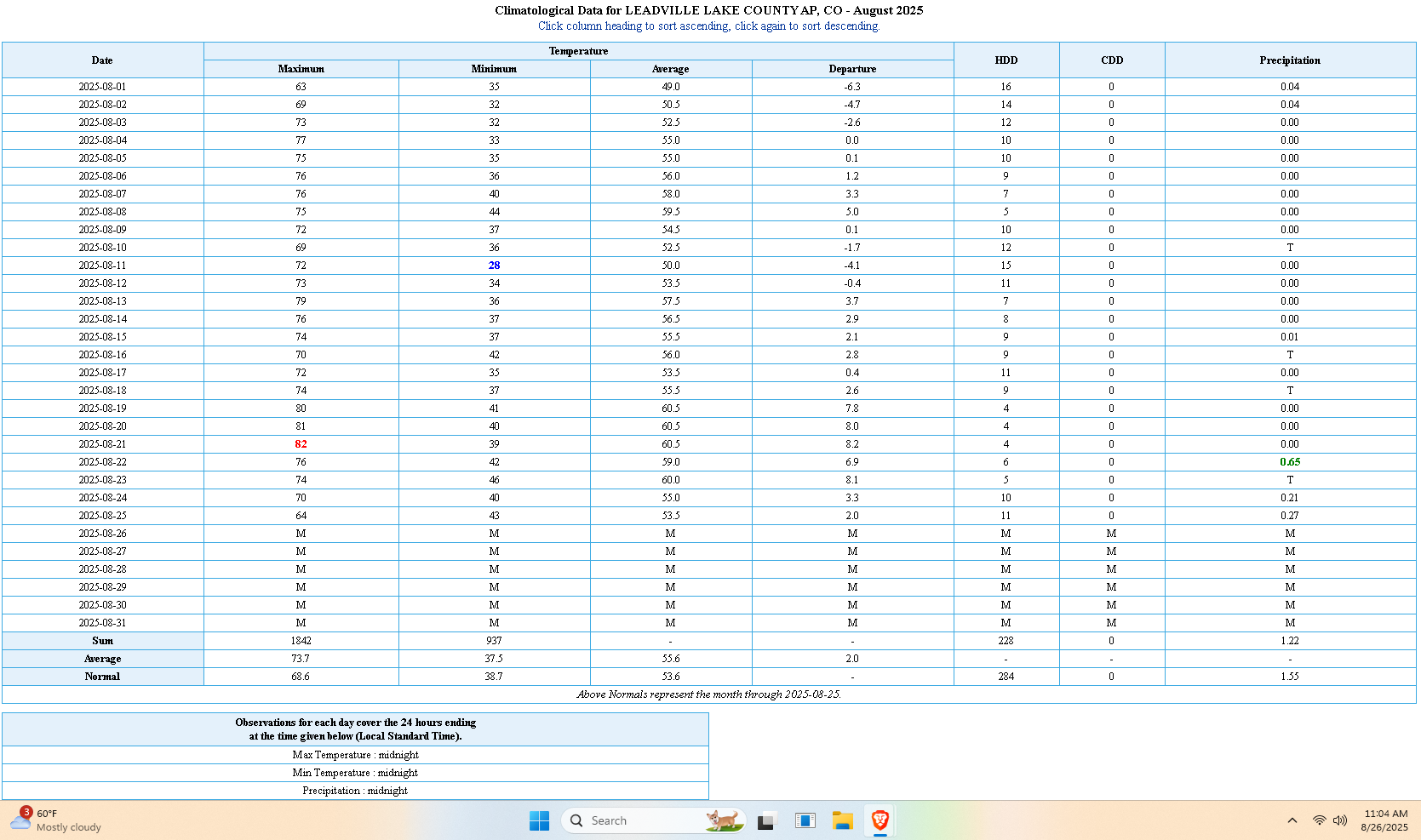Image resolution: width=1421 pixels, height=840 pixels.
Task: Sort by Departure column heading
Action: 852,69
